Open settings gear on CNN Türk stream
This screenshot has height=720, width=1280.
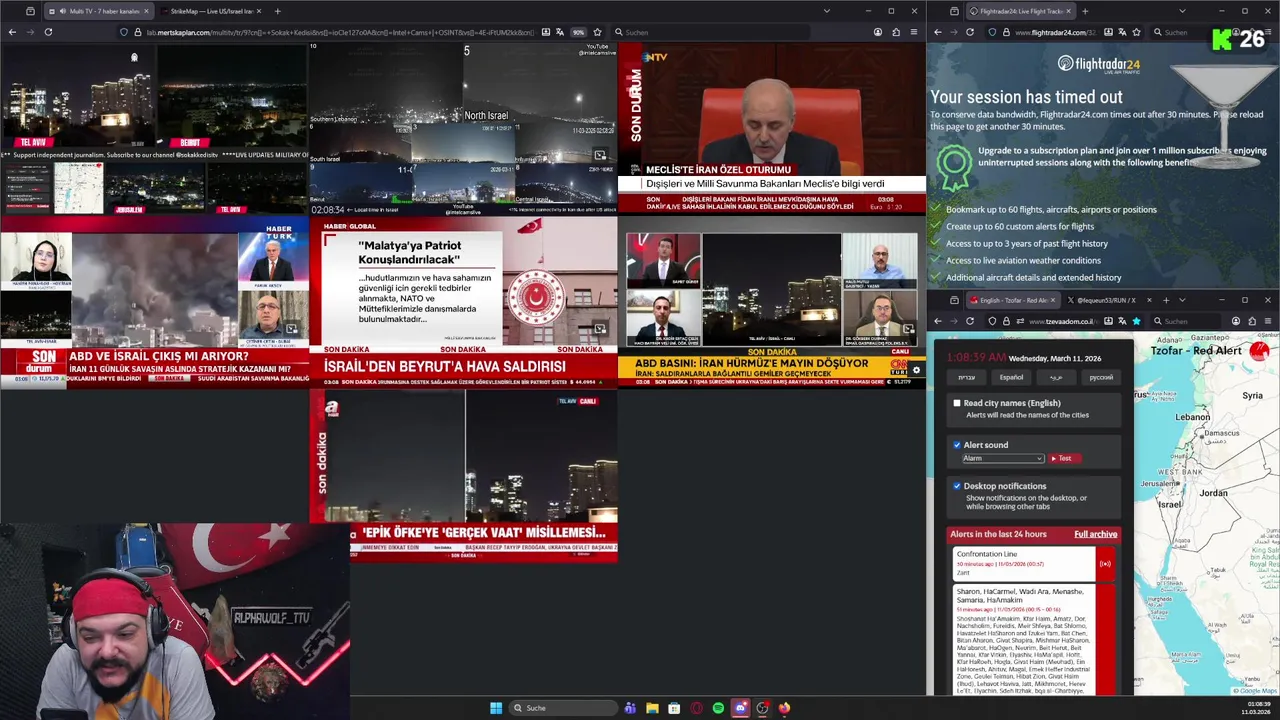point(916,370)
